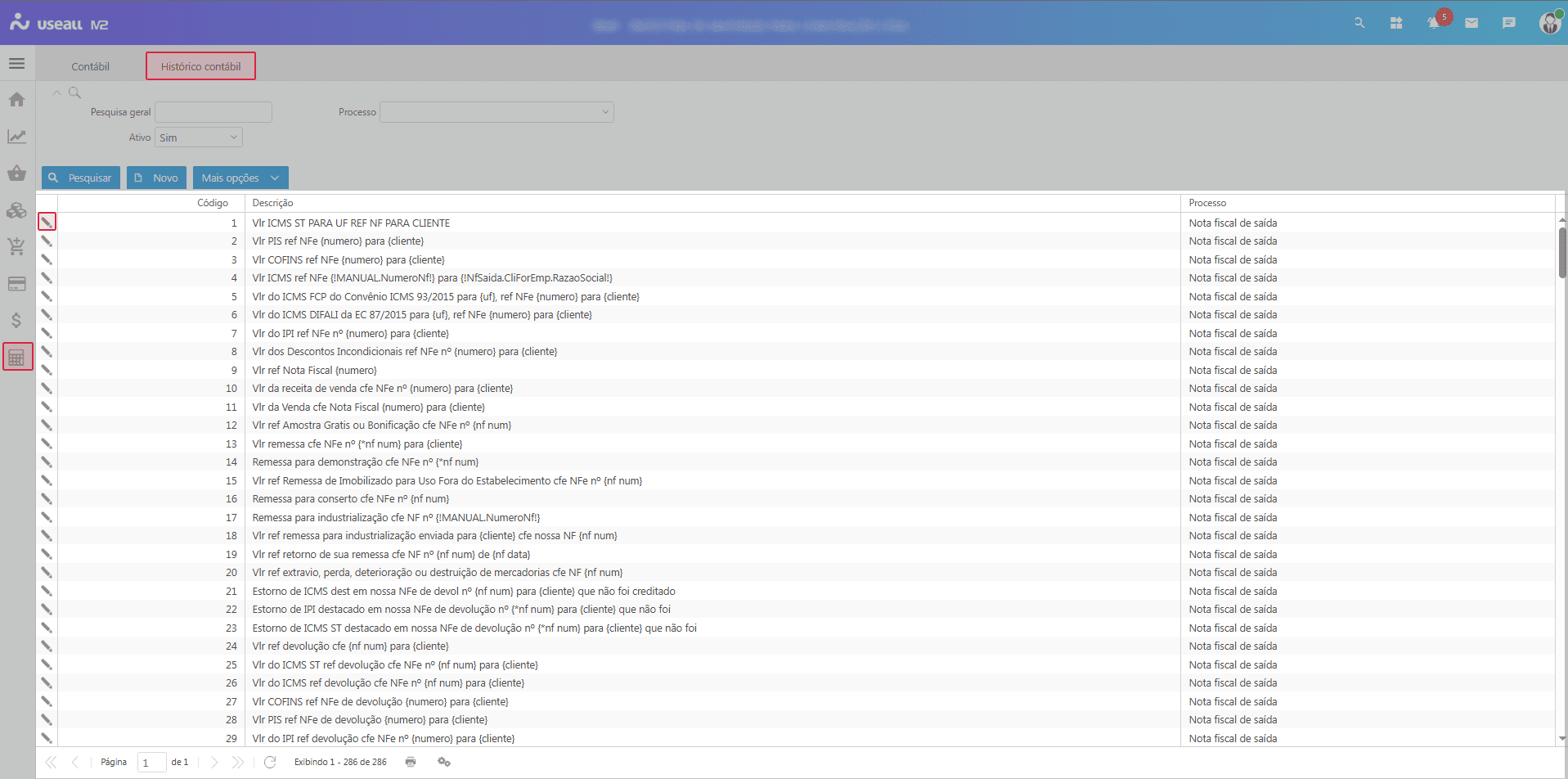Open the shopping basket sidebar module
1568x779 pixels.
[x=16, y=173]
